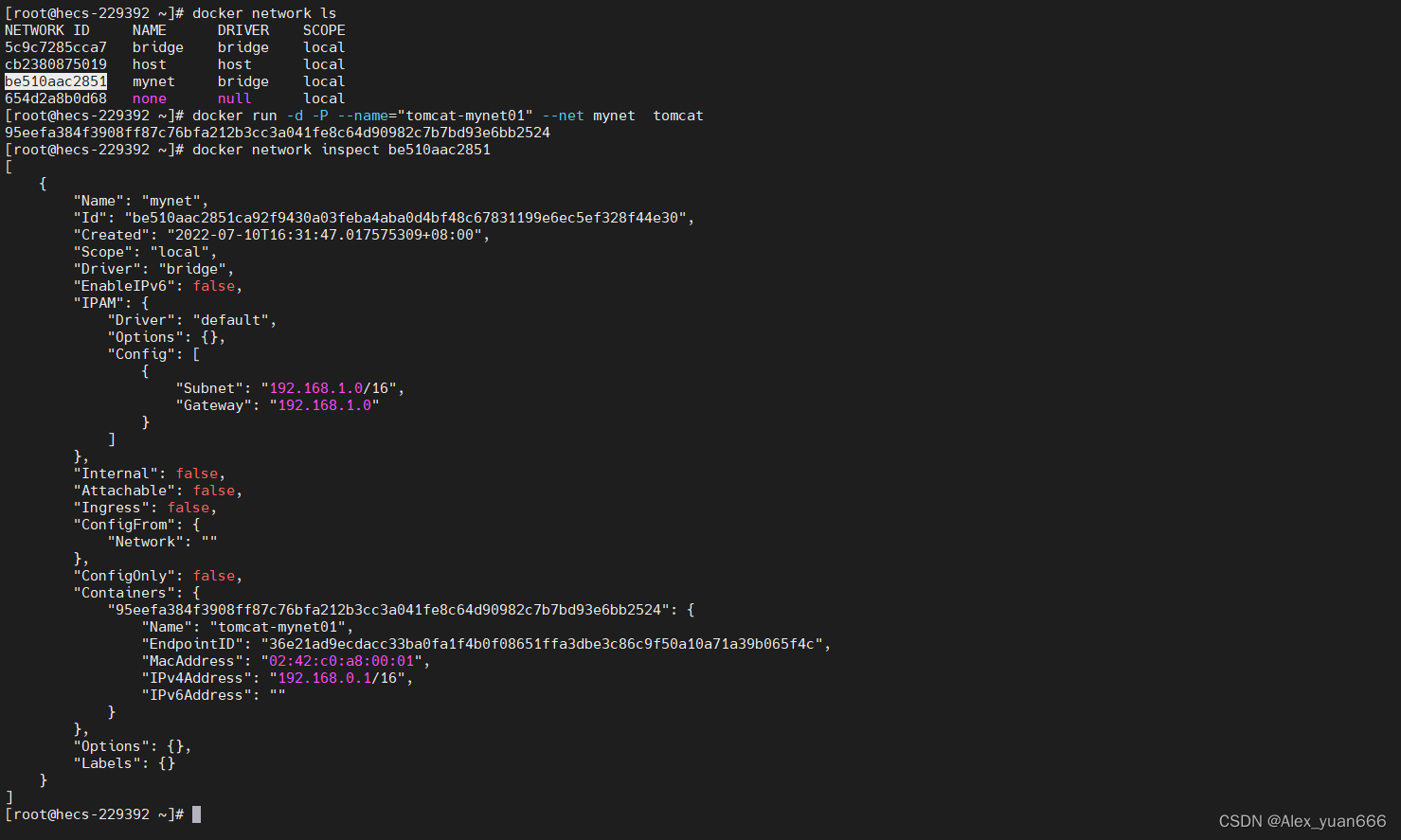Click the "Driver": "bridge" line
This screenshot has width=1401, height=840.
click(x=153, y=269)
